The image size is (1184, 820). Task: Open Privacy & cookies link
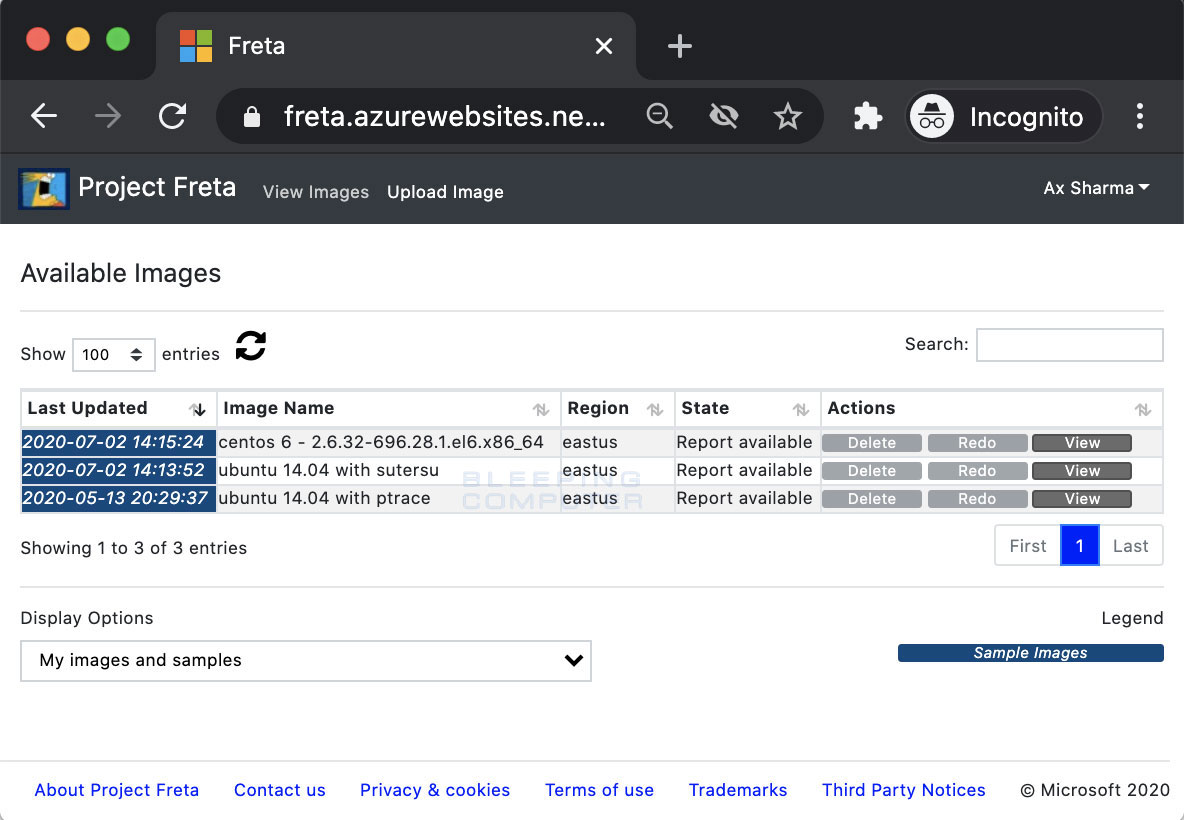coord(435,790)
